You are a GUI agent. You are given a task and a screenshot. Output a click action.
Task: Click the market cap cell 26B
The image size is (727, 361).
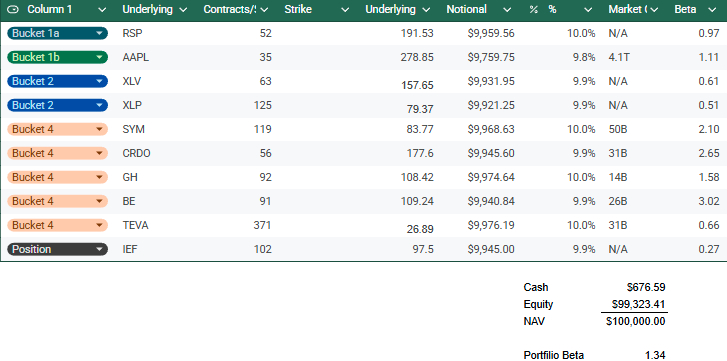point(618,202)
